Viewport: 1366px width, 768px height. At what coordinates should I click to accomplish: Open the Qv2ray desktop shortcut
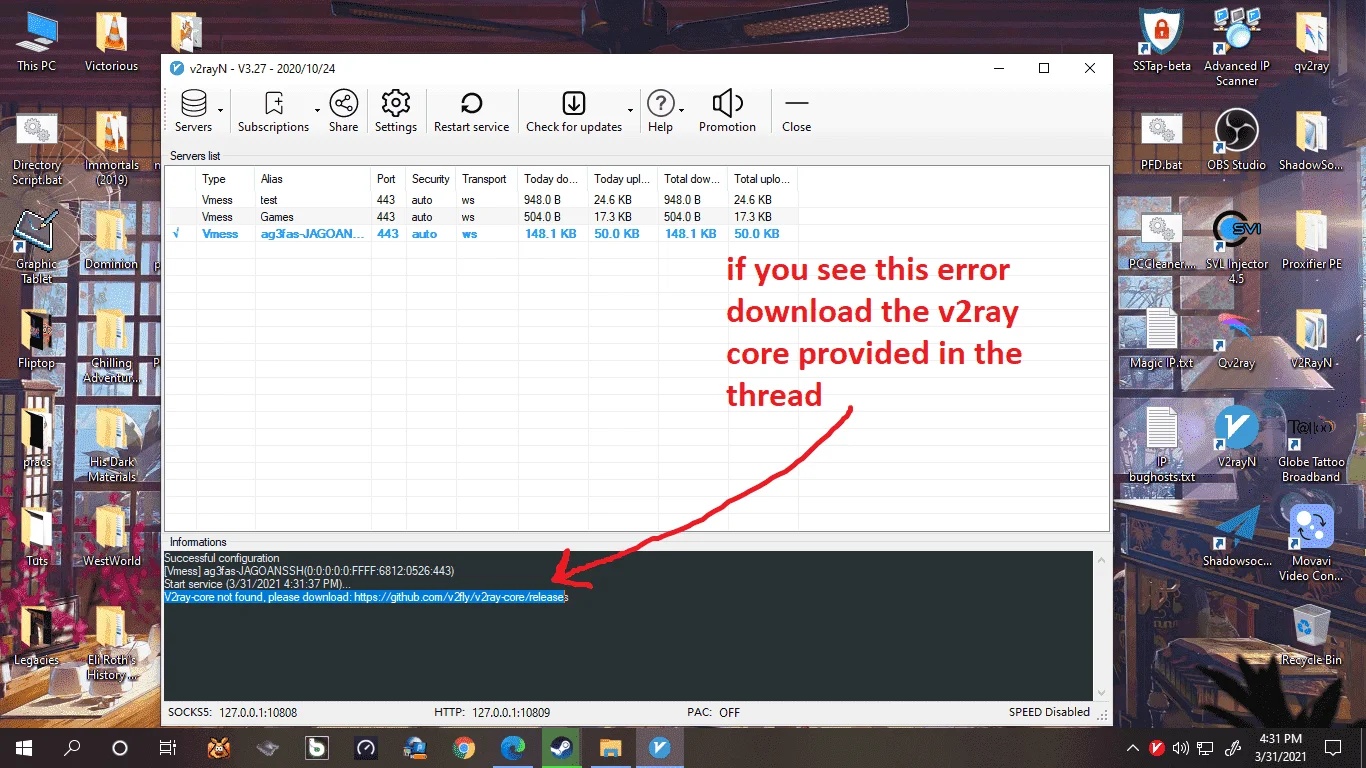1237,339
